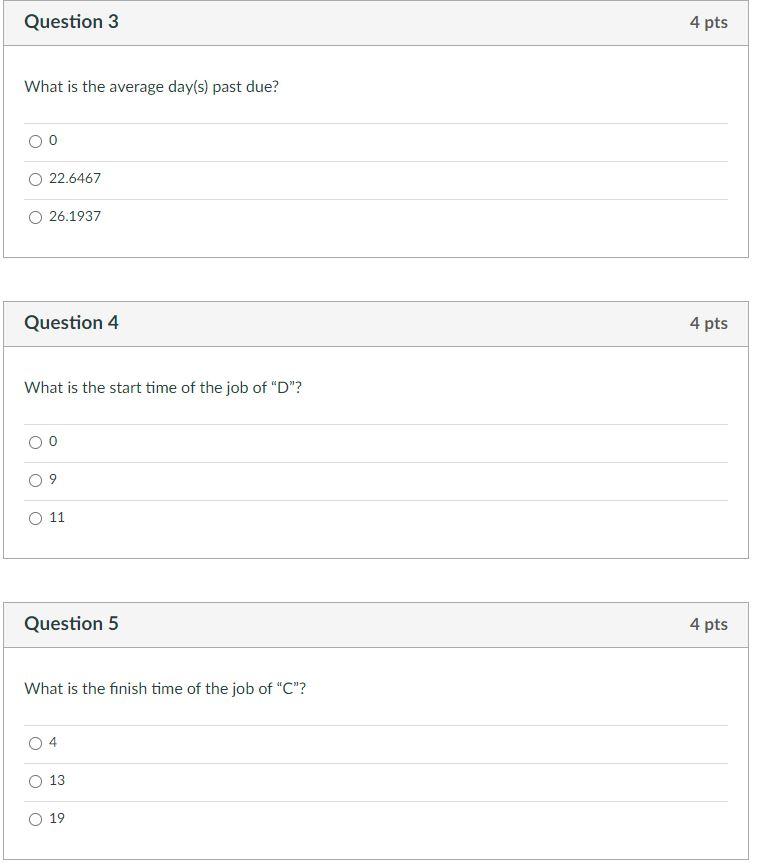Click the 4 pts label for Question 3
This screenshot has width=757, height=868.
tap(710, 21)
